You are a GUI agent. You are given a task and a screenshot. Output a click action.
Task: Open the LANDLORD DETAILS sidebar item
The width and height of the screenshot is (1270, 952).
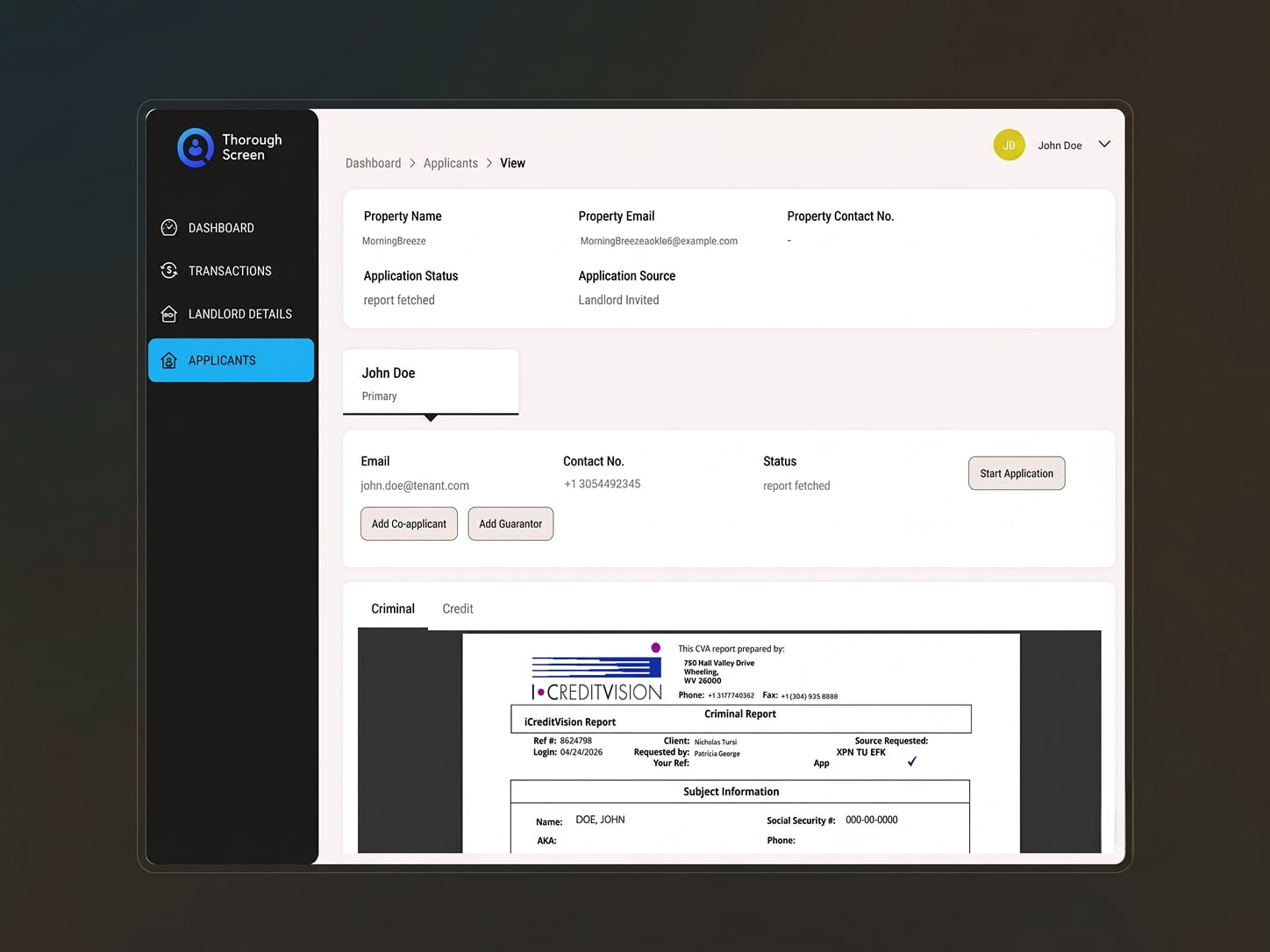[231, 314]
